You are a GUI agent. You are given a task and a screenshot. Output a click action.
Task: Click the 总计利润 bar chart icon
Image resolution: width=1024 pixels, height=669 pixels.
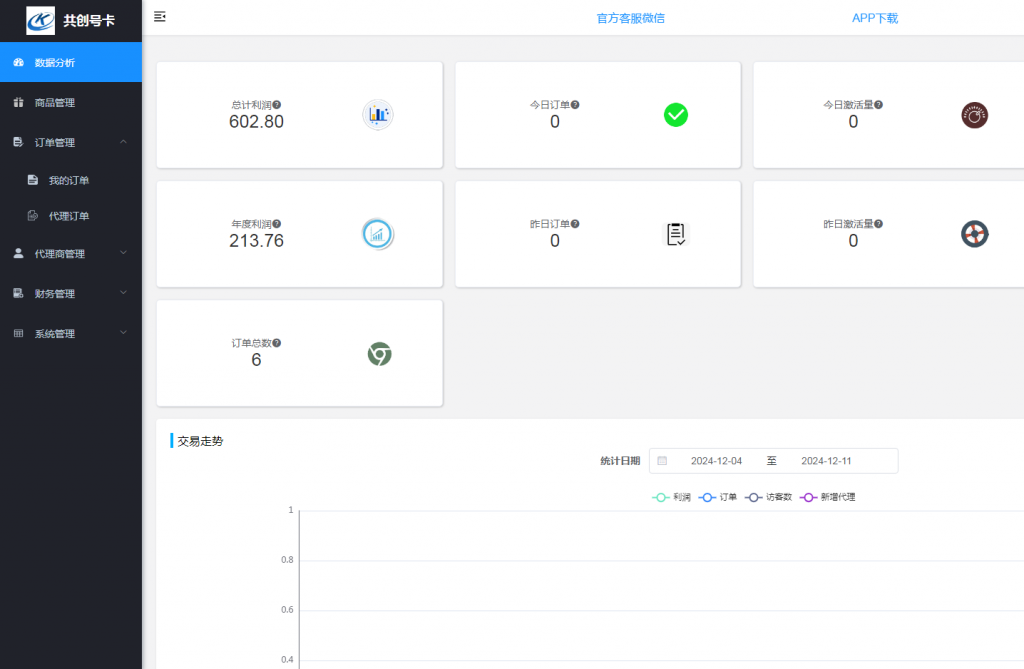point(378,115)
